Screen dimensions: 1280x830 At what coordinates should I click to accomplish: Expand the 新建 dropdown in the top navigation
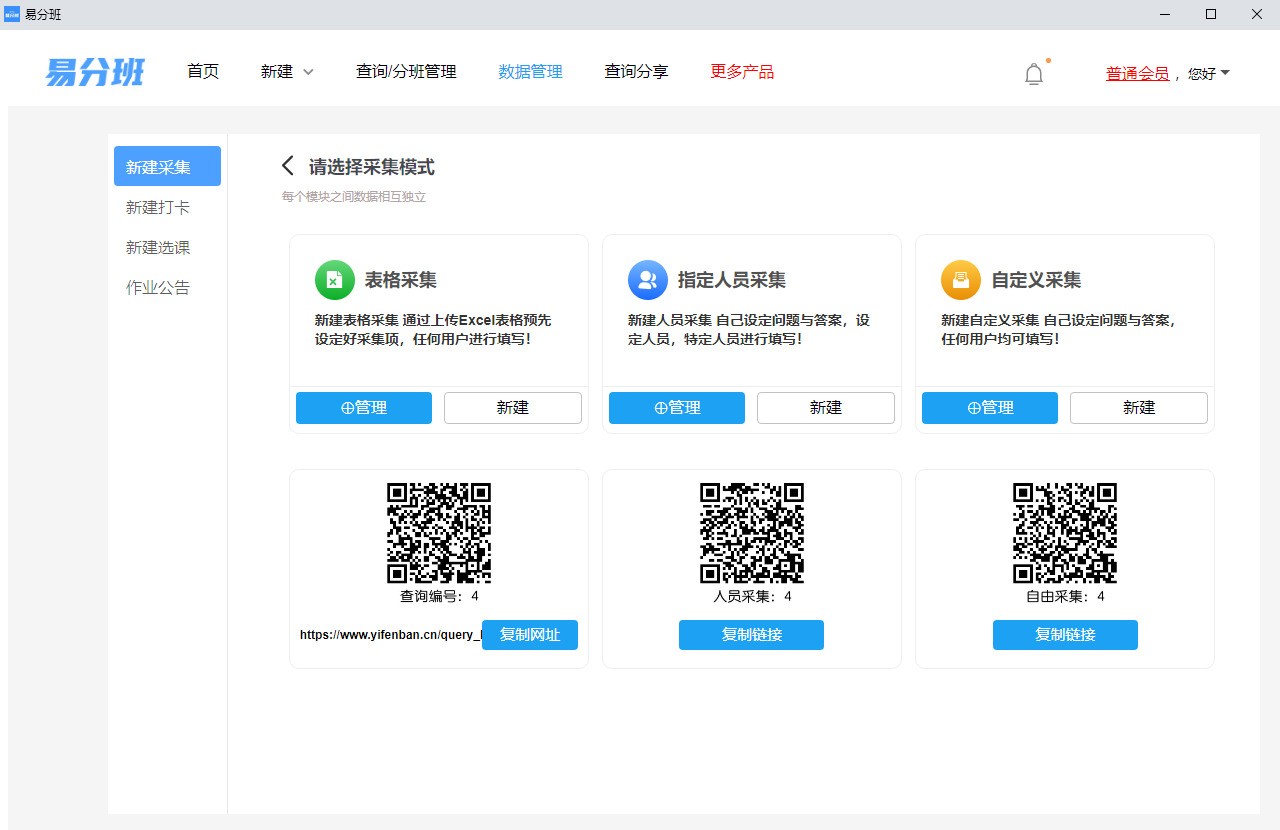coord(287,72)
